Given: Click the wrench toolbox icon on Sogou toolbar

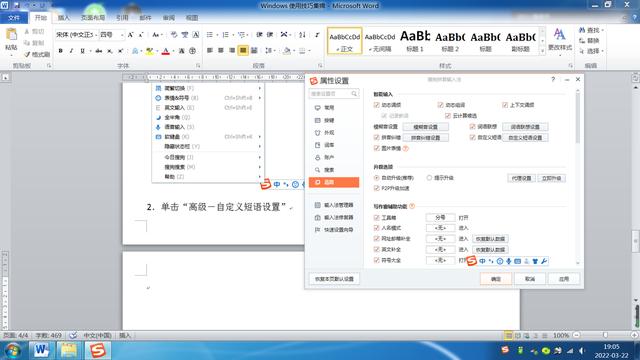Looking at the screenshot, I should (x=544, y=261).
